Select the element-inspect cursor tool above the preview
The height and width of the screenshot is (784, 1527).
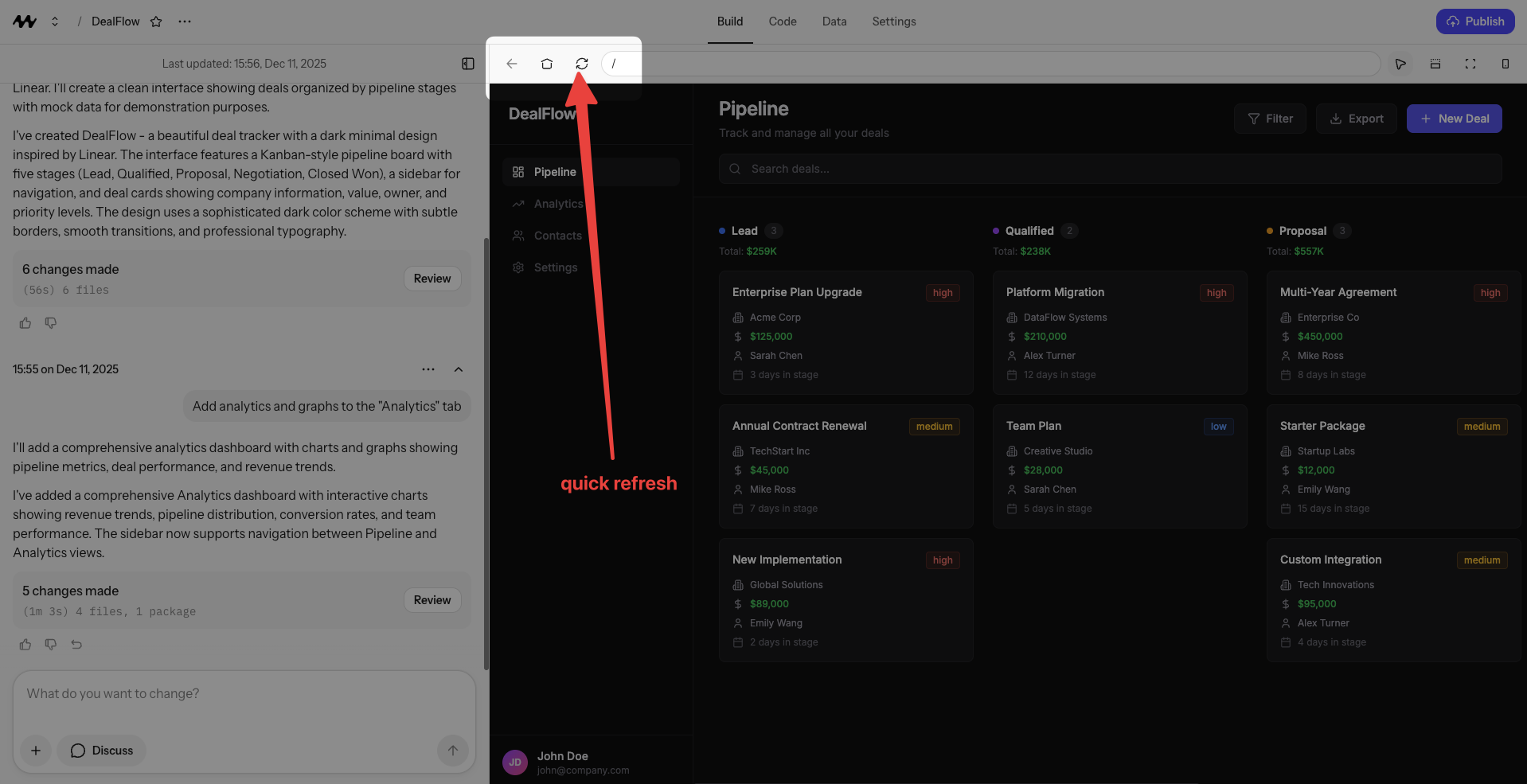(x=1401, y=64)
